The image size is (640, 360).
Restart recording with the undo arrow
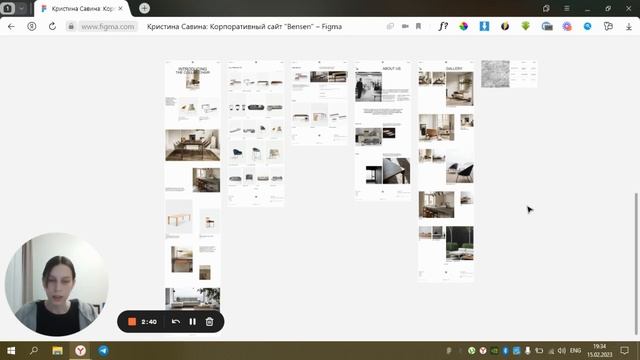(176, 322)
